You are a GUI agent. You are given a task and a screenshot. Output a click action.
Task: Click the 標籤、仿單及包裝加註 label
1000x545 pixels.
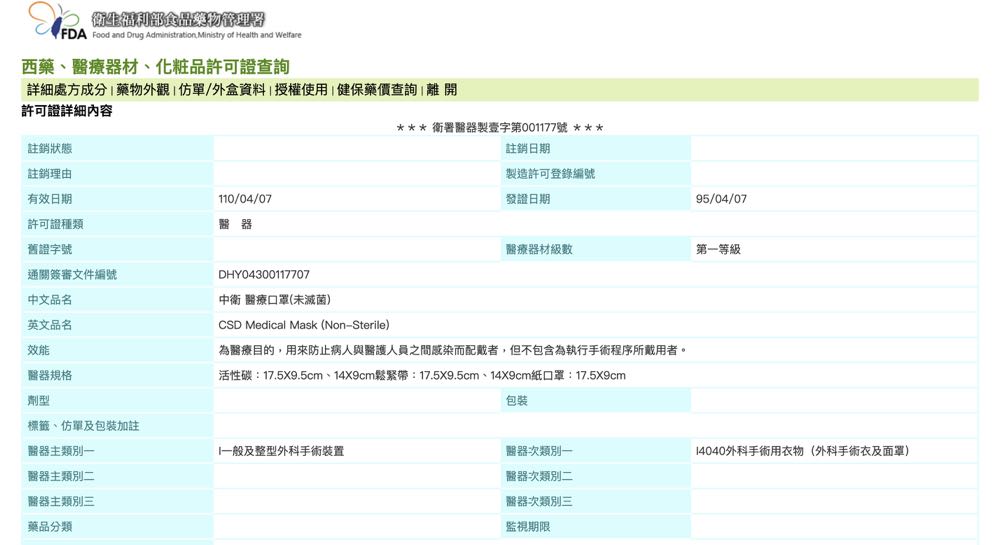click(x=83, y=426)
